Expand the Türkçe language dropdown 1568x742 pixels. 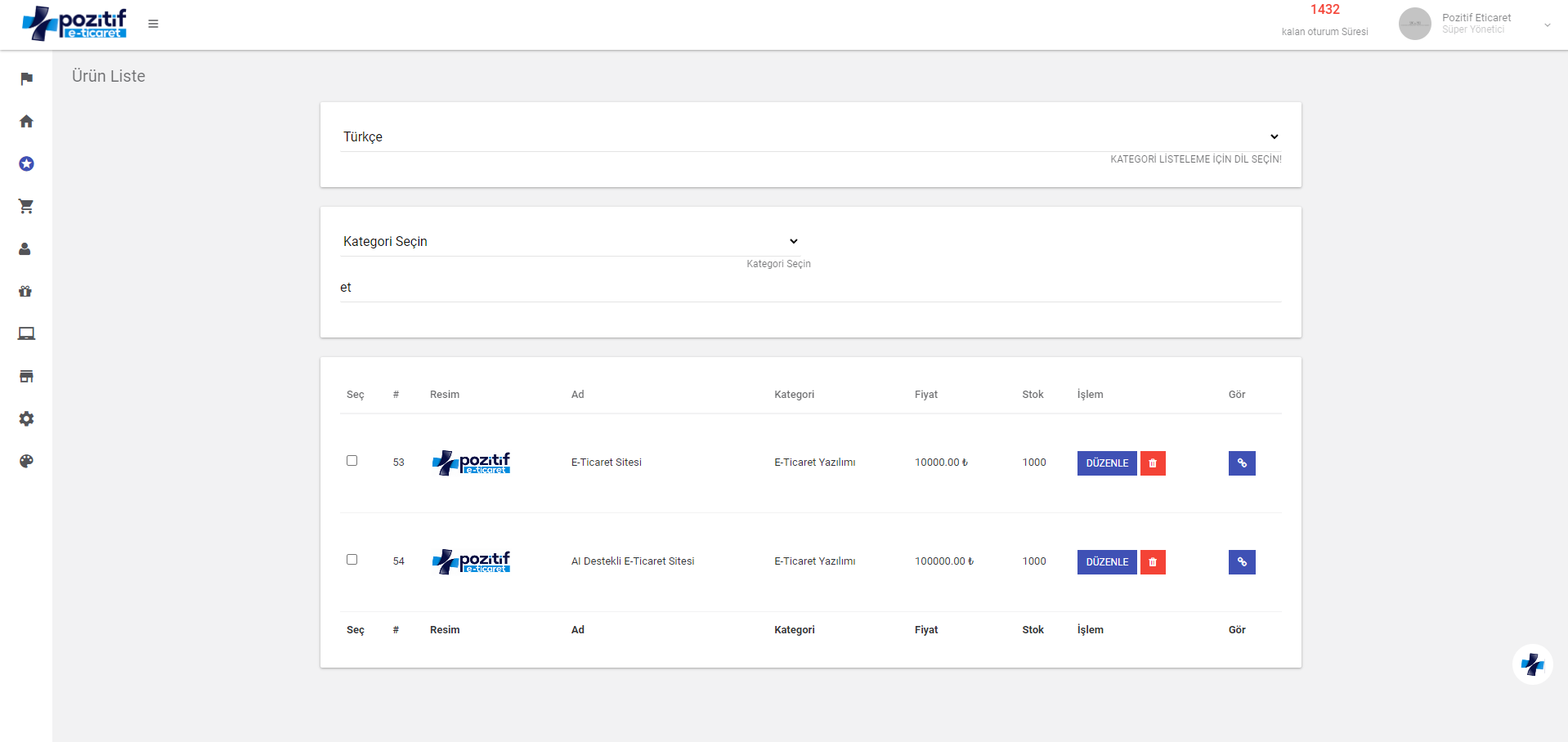809,136
